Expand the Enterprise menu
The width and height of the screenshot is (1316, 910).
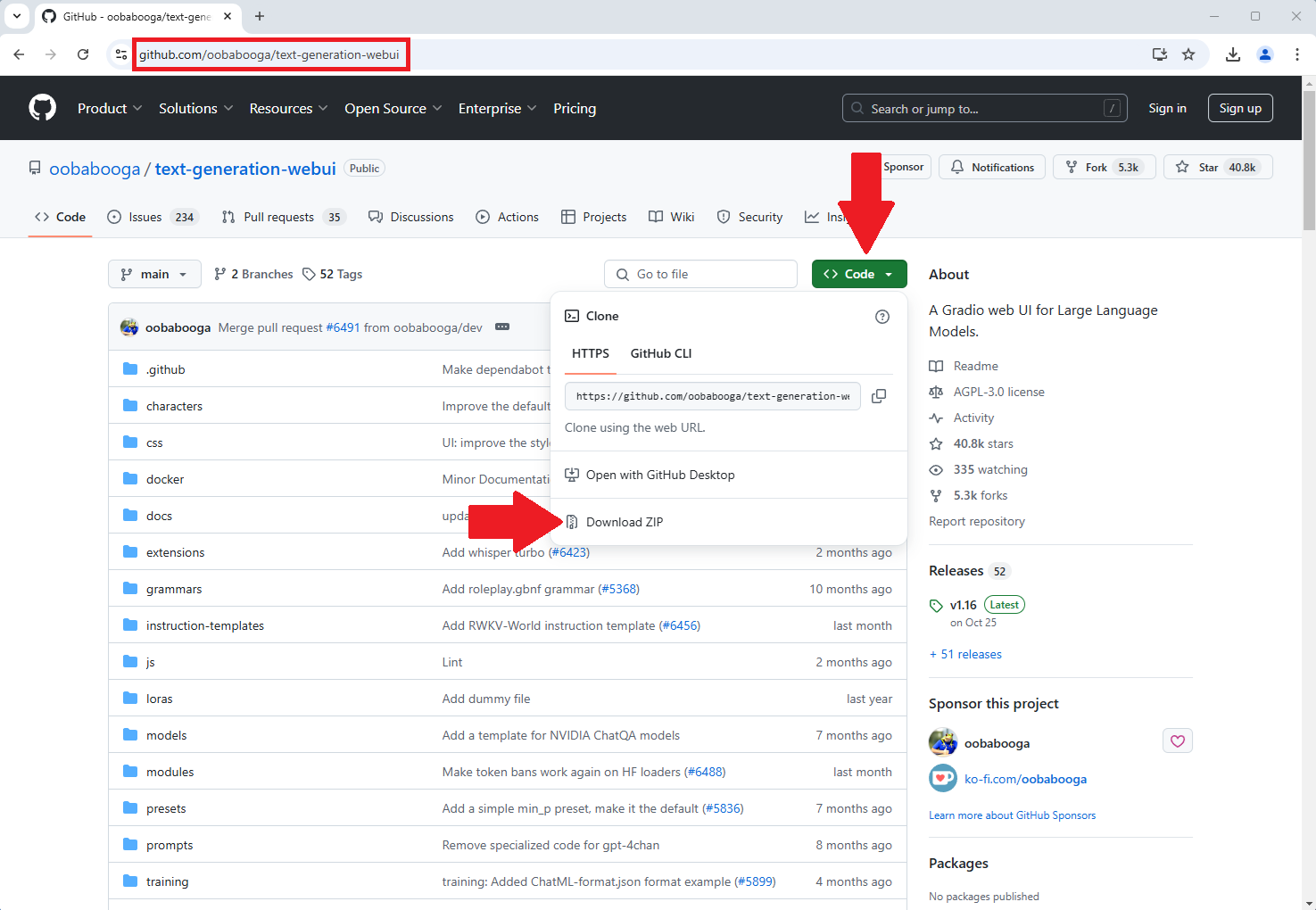498,108
